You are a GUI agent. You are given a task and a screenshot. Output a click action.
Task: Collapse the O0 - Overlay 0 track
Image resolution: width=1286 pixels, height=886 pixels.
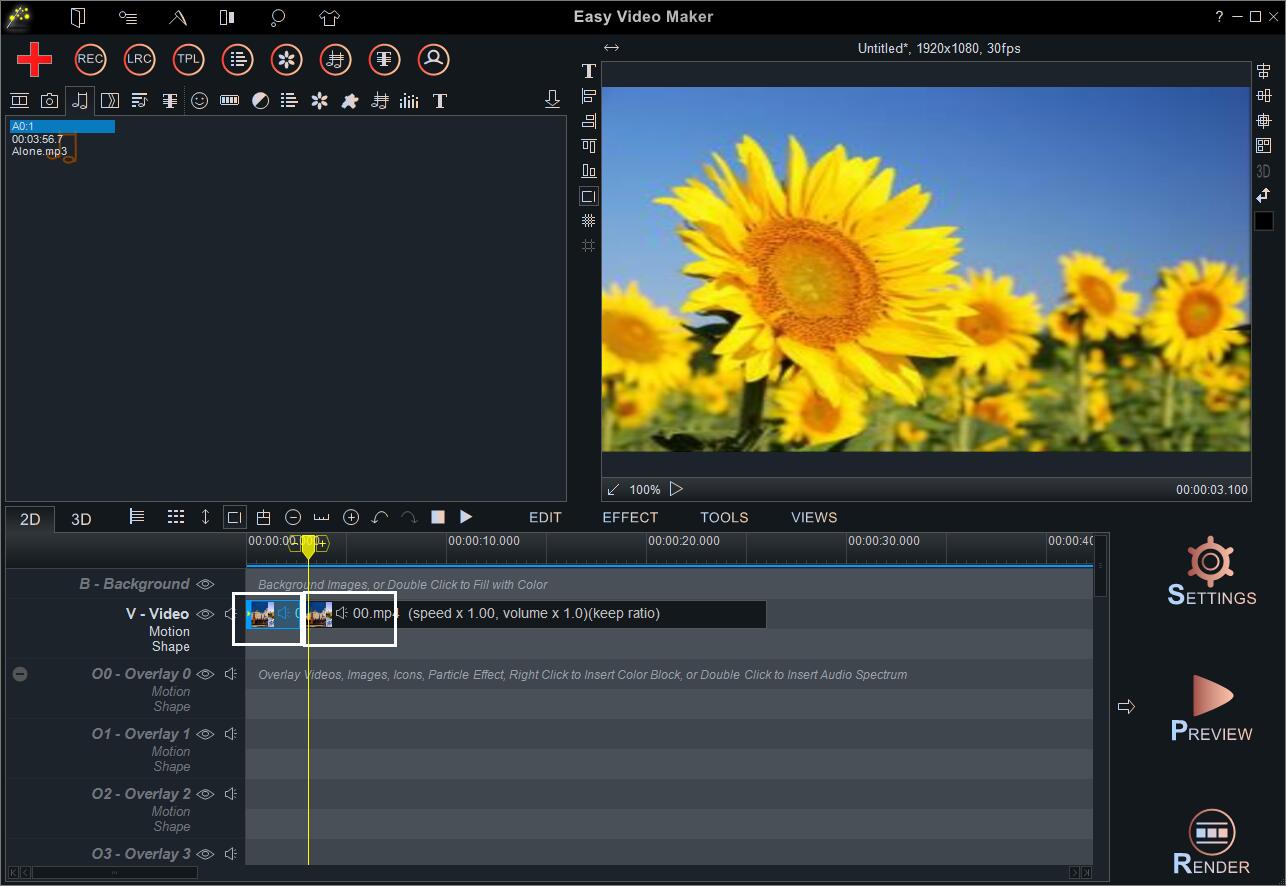(20, 673)
